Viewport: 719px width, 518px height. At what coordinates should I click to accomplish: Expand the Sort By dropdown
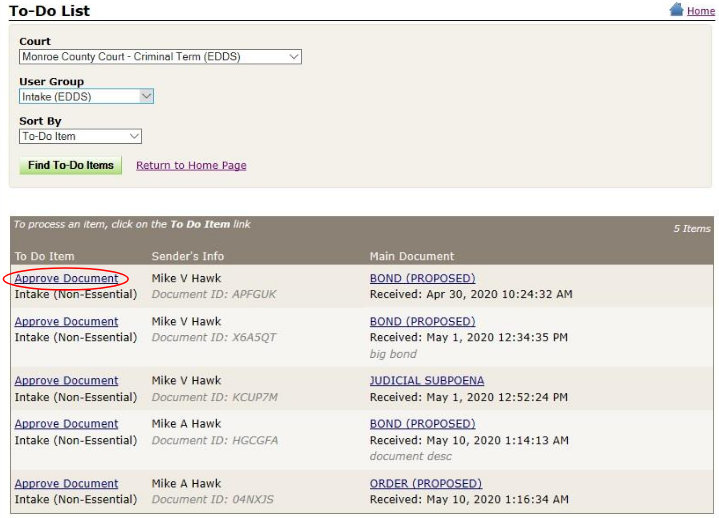pos(80,136)
